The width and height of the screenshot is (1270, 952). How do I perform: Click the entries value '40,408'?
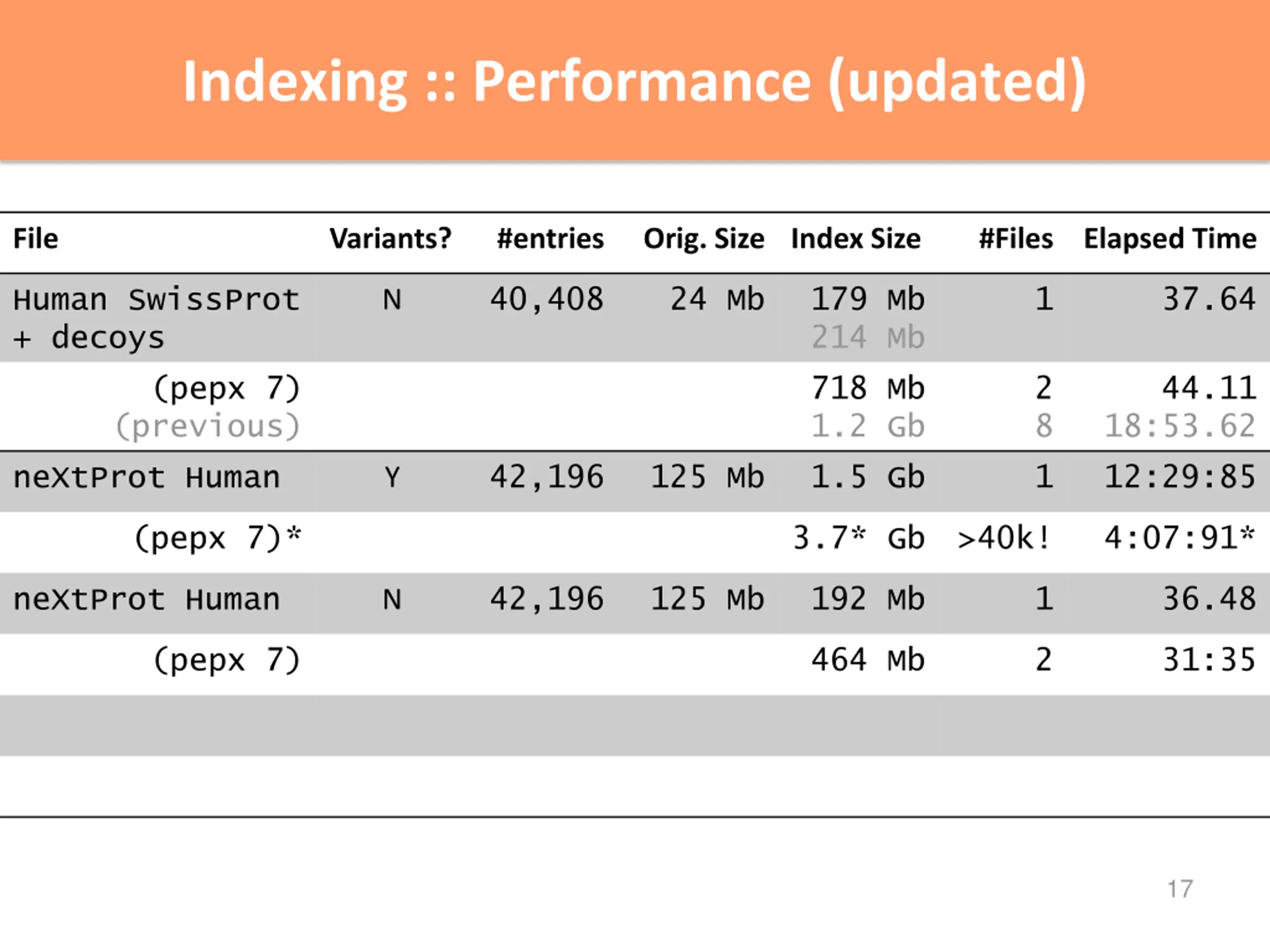(547, 299)
